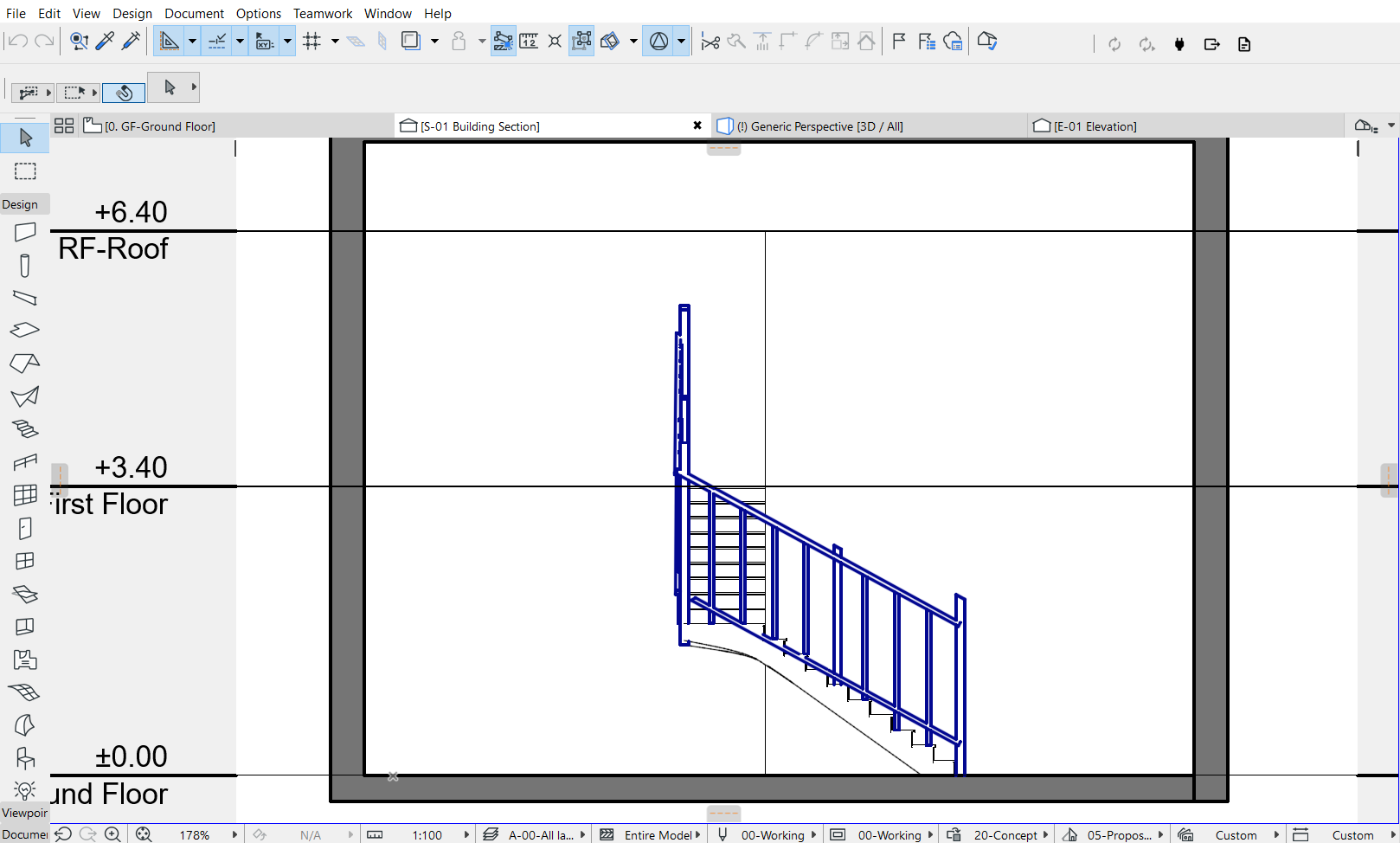Select the Arrow tool in toolbox

[25, 138]
